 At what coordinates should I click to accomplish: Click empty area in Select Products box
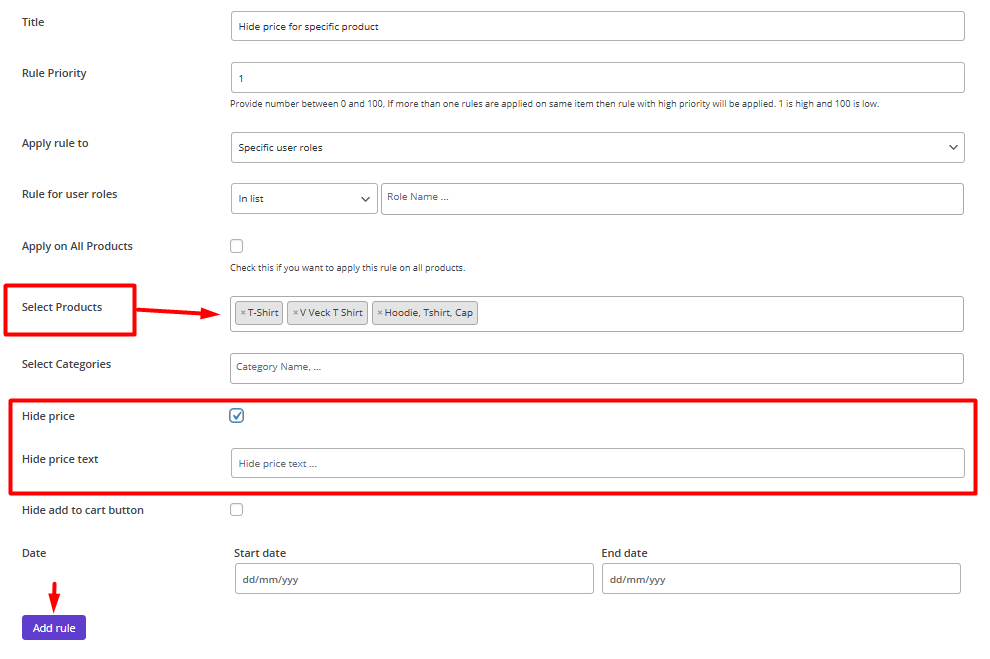tap(720, 314)
